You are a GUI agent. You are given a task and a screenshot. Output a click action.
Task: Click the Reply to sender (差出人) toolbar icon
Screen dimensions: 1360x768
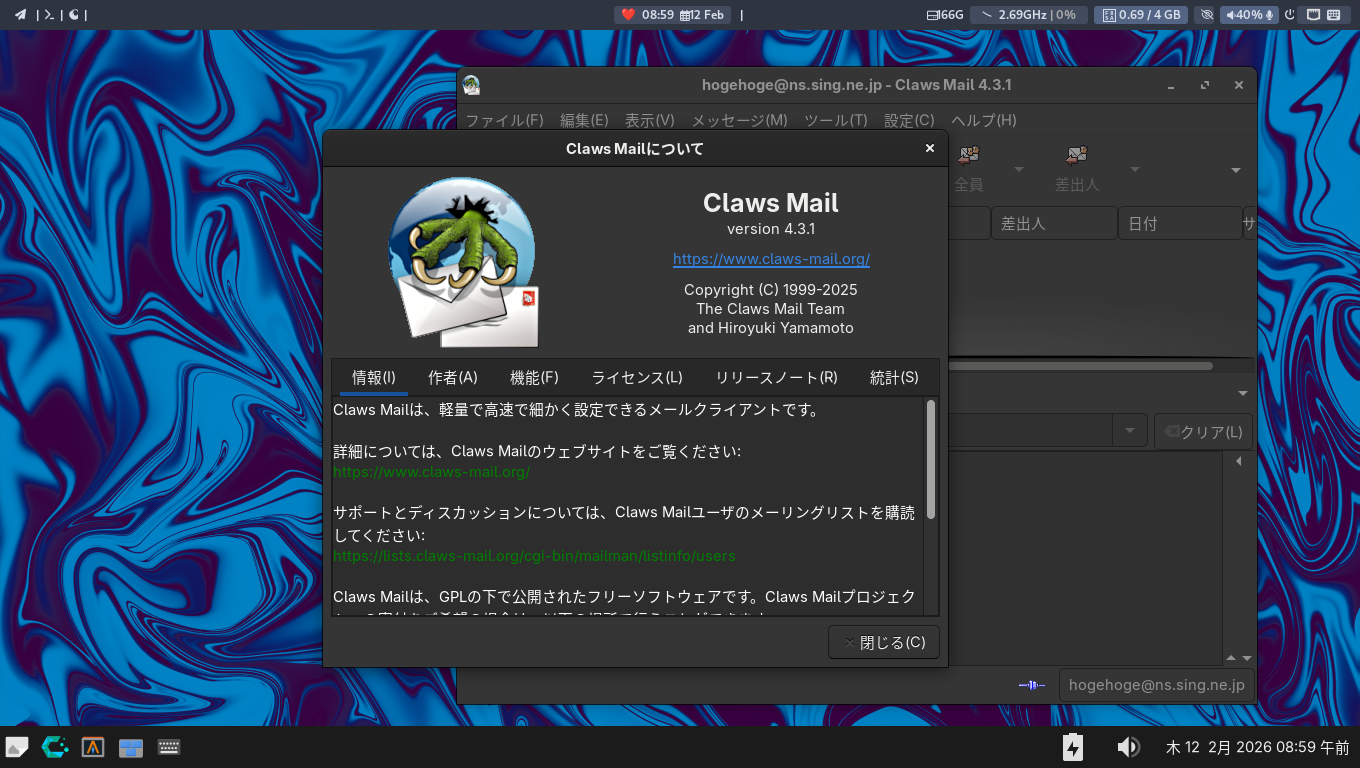click(1077, 155)
